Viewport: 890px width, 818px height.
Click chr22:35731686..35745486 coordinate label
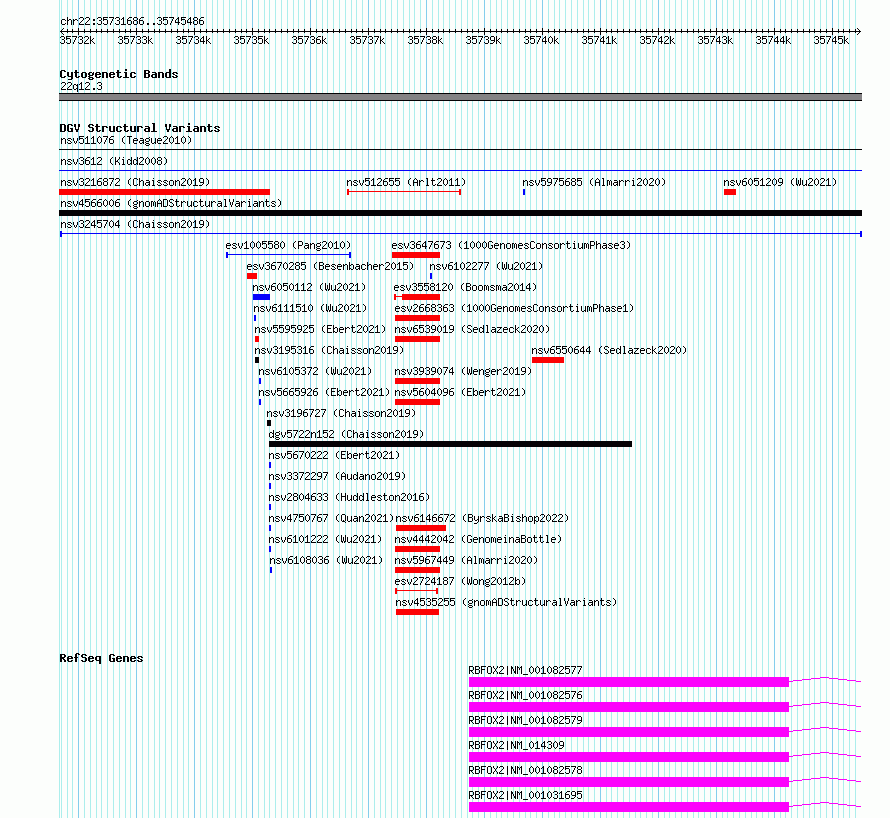click(x=132, y=22)
